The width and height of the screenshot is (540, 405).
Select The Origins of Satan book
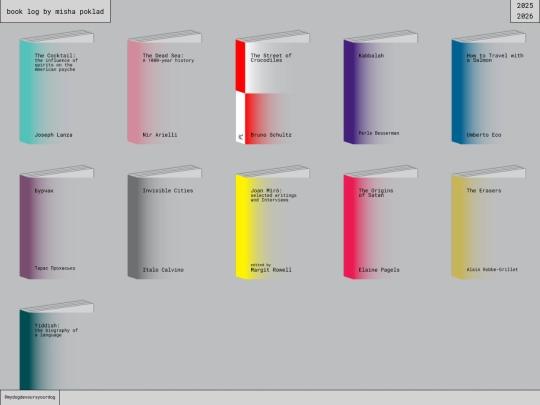[x=381, y=223]
